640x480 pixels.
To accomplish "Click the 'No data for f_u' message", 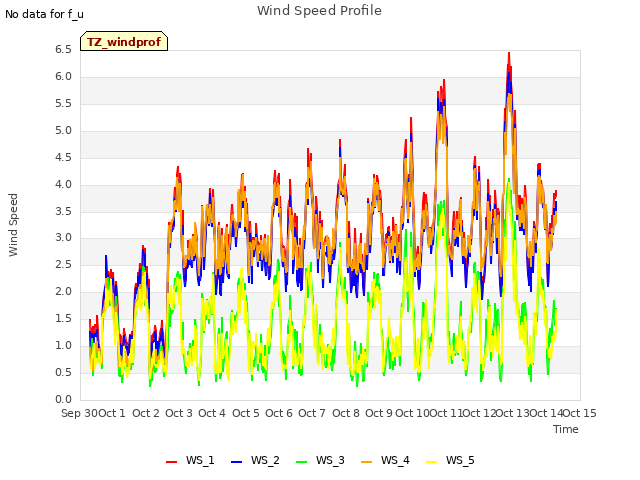I will [x=44, y=14].
